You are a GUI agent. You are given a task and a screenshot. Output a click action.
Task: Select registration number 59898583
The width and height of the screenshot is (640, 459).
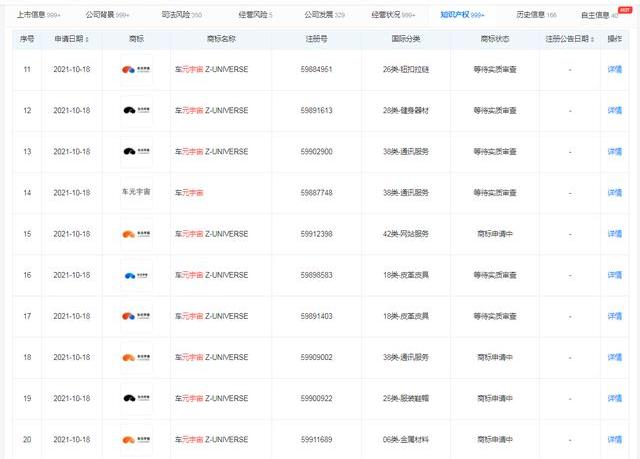point(316,275)
